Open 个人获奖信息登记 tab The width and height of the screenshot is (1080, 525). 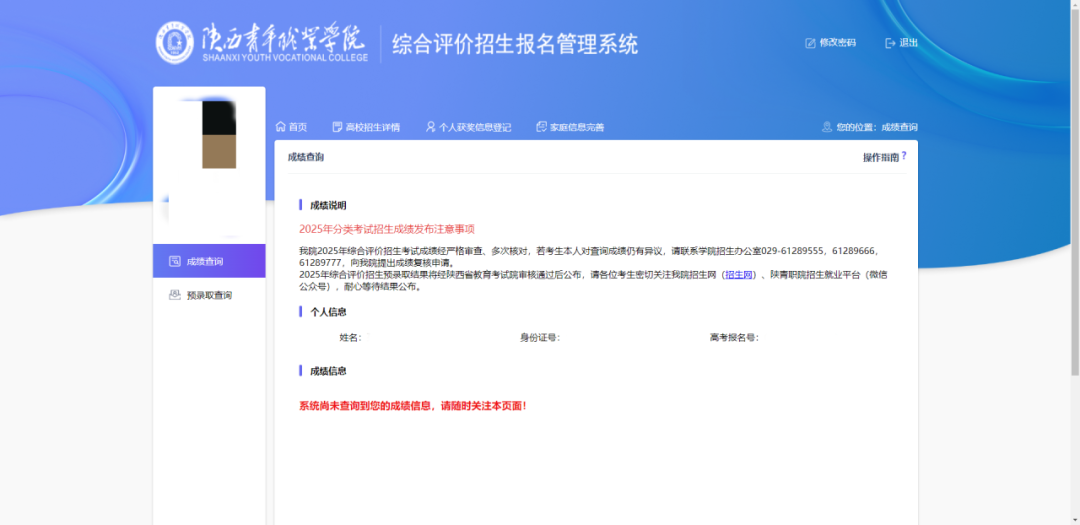tap(475, 127)
